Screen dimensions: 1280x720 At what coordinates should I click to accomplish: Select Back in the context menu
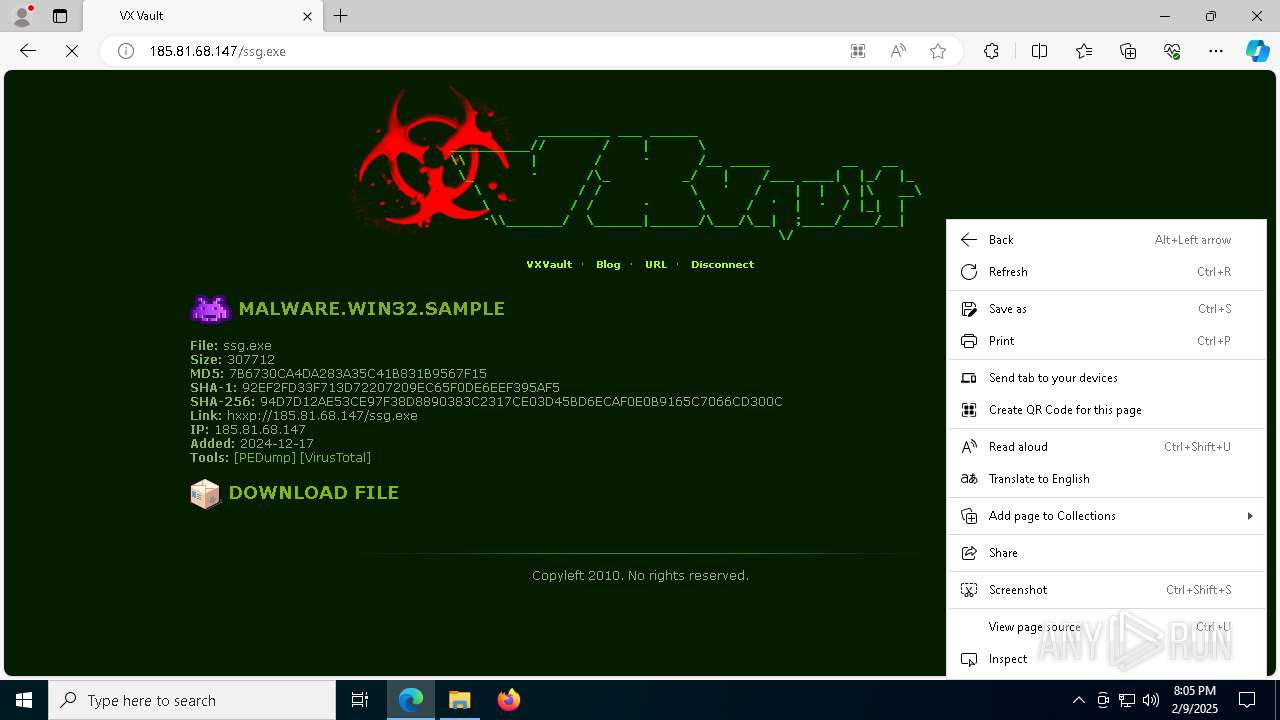1106,240
